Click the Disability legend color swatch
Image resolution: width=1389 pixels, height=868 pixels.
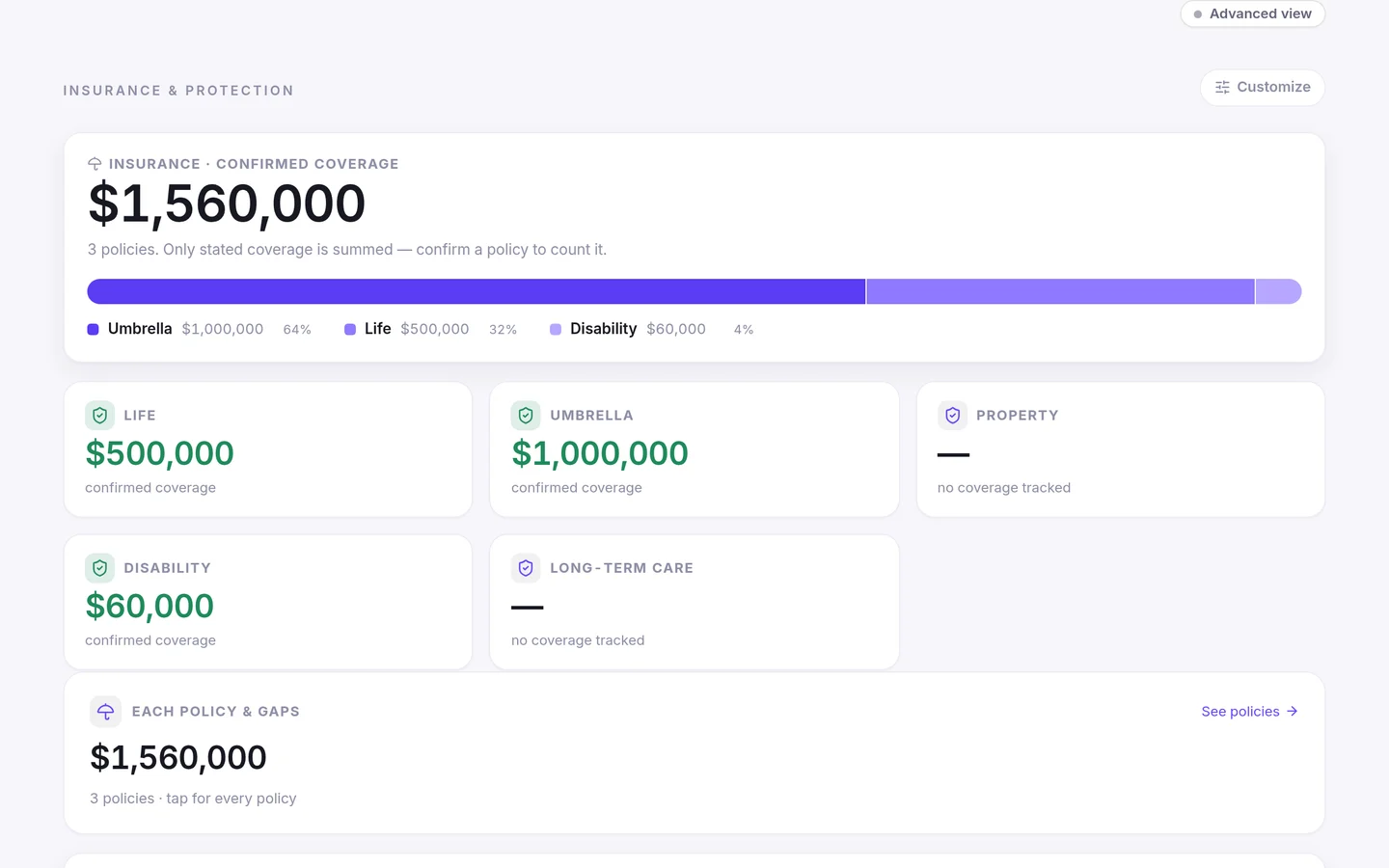tap(556, 329)
